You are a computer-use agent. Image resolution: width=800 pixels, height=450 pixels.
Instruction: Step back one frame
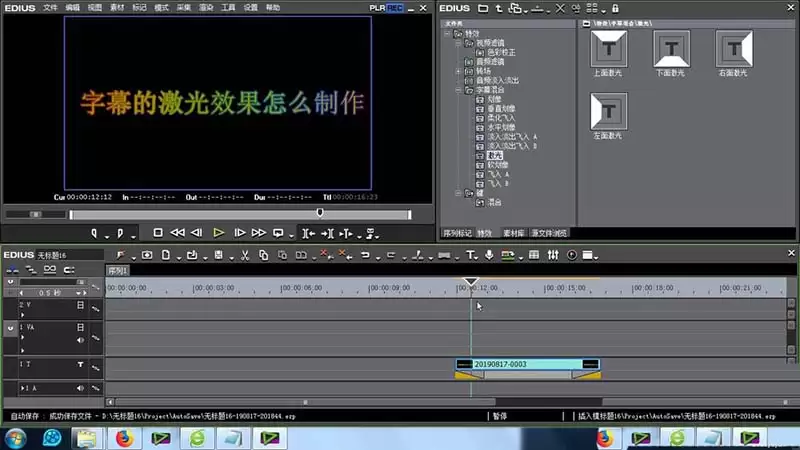tap(196, 233)
